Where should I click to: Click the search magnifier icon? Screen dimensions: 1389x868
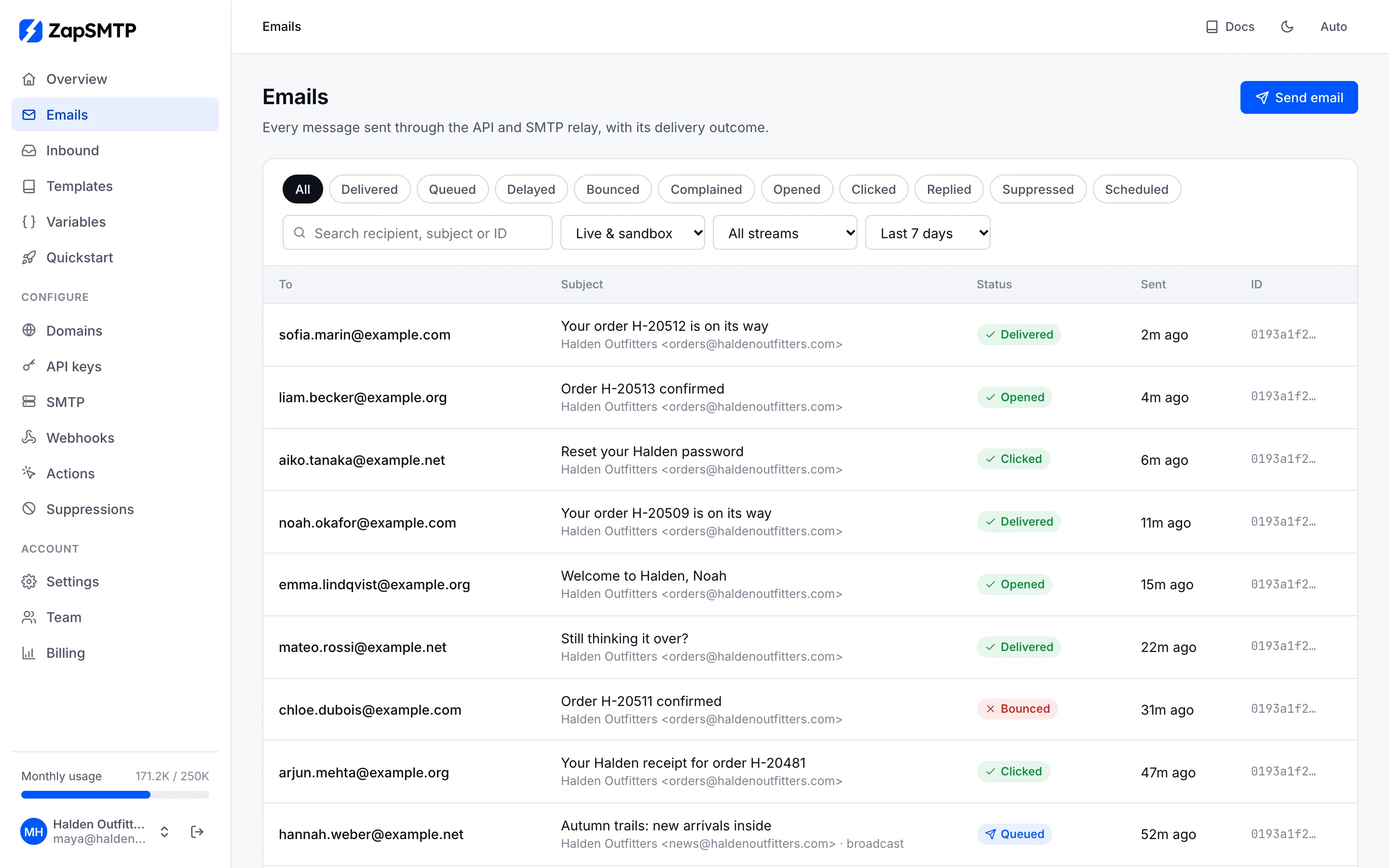(300, 232)
